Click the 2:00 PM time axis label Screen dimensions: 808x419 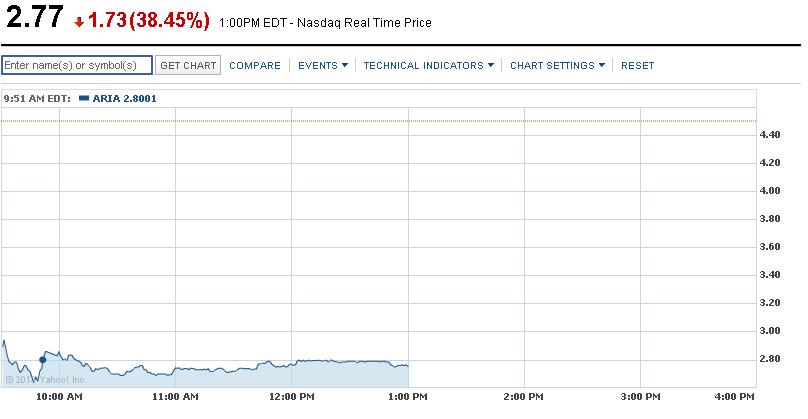coord(524,397)
